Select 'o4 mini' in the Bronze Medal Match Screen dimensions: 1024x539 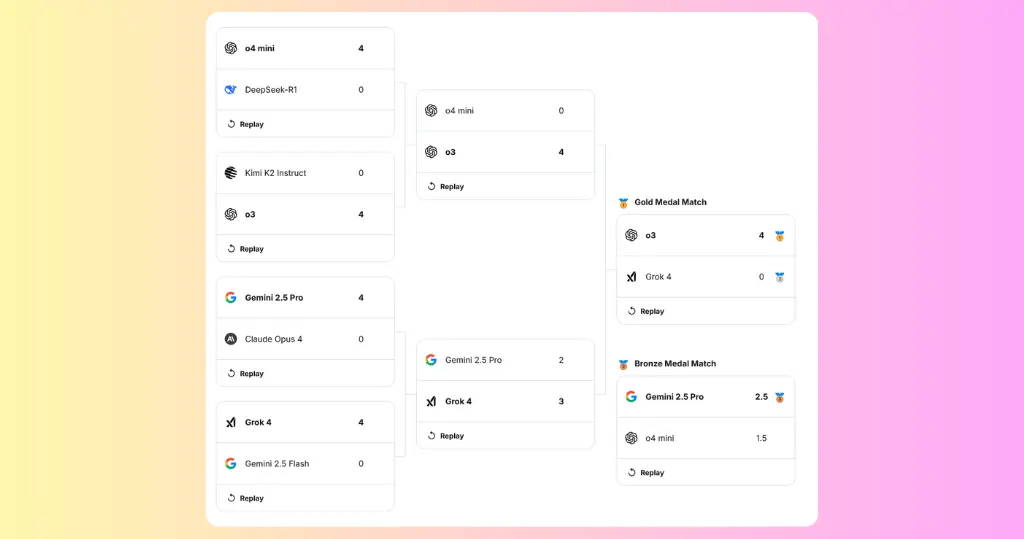(x=660, y=438)
